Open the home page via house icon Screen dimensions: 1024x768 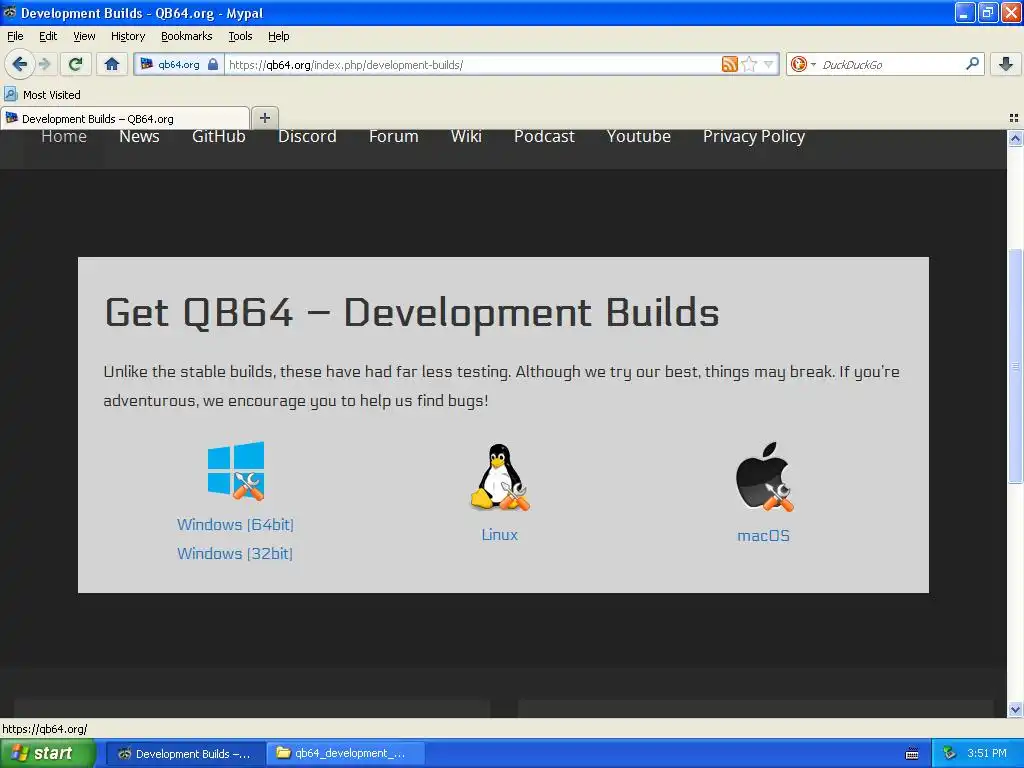[112, 64]
